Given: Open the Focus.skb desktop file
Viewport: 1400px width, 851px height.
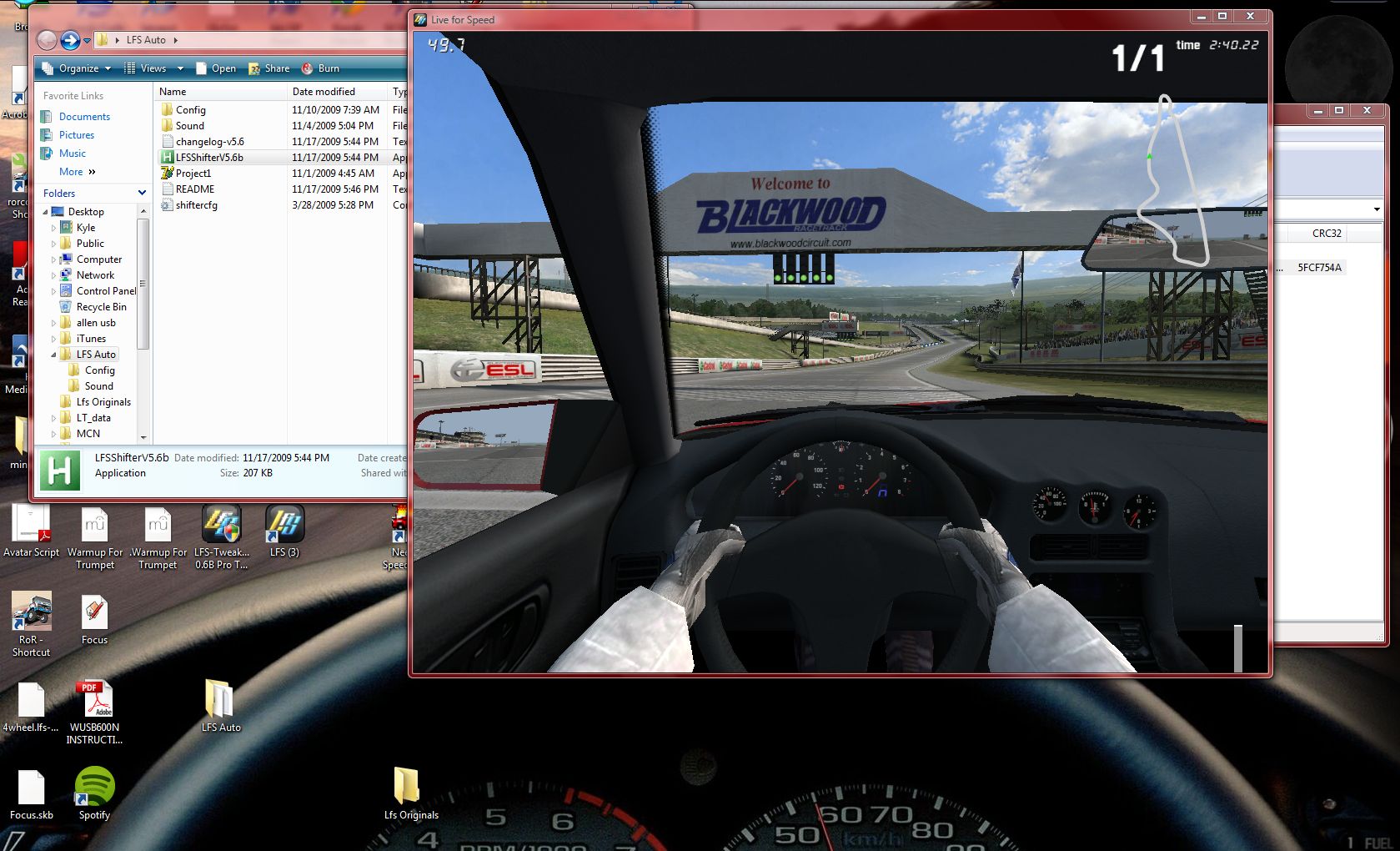Looking at the screenshot, I should [x=31, y=795].
